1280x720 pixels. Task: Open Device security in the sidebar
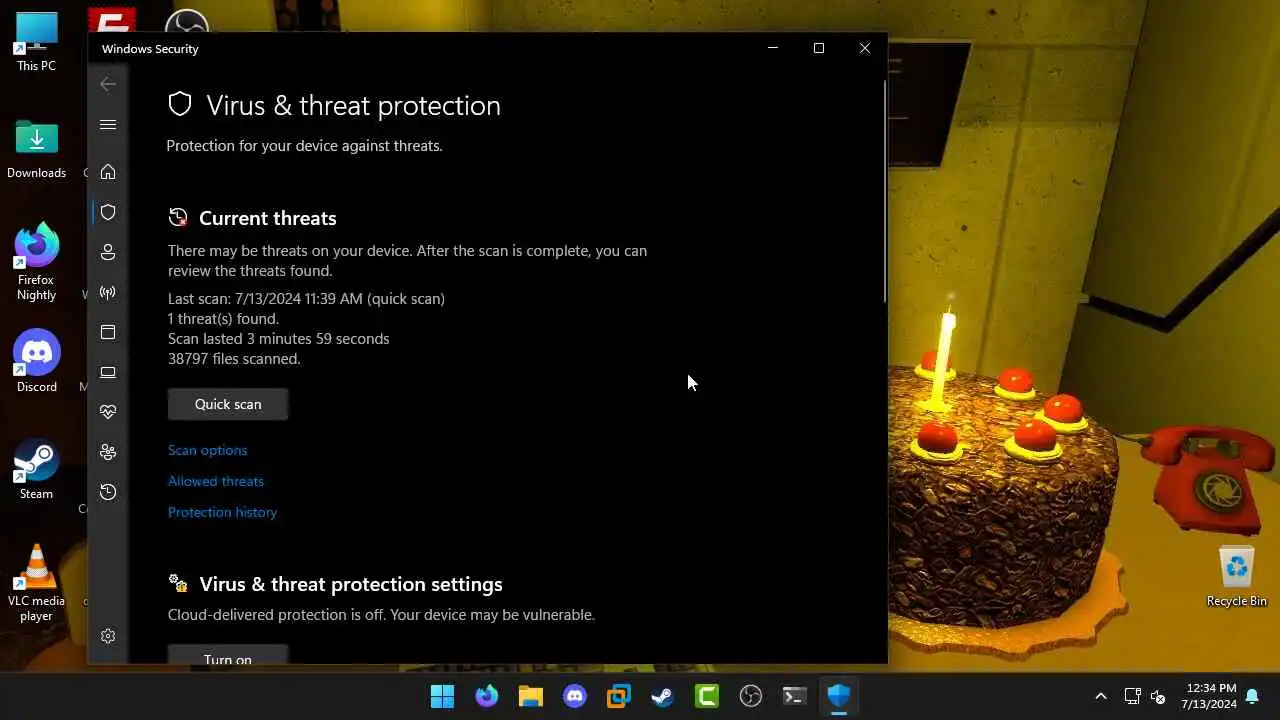point(108,372)
